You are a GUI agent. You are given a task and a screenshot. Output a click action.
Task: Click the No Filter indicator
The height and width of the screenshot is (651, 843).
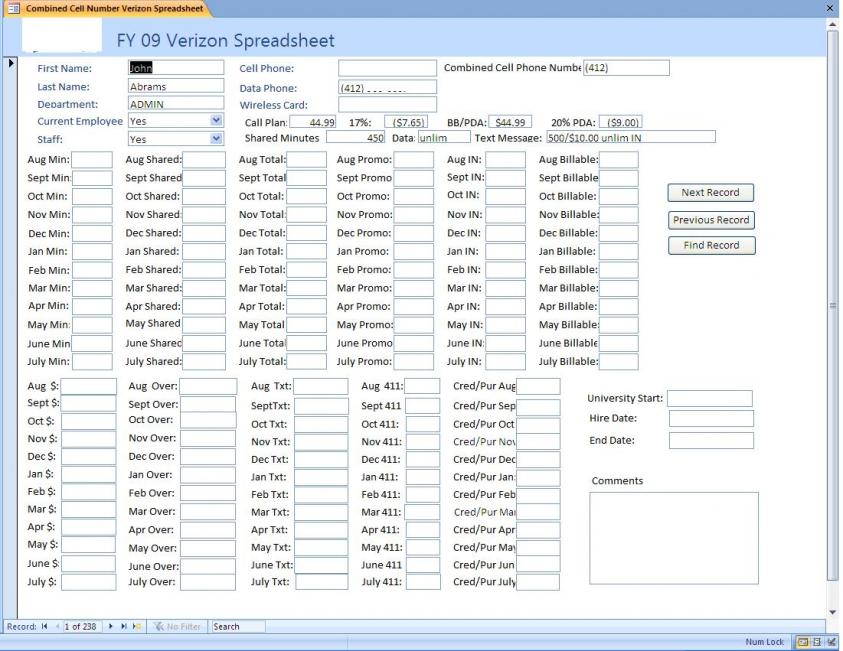176,627
